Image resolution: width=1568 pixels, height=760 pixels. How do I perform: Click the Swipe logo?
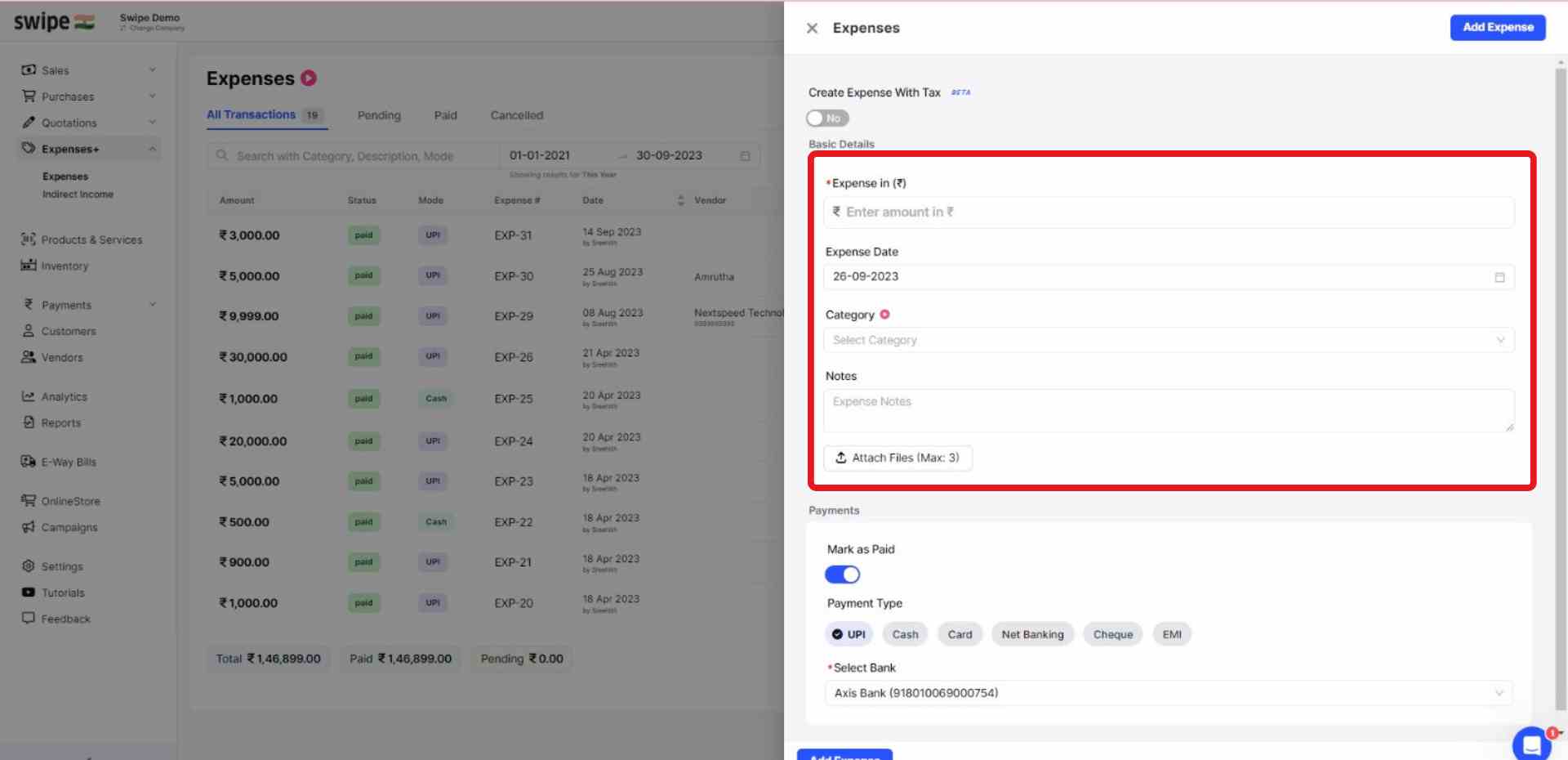[x=54, y=21]
